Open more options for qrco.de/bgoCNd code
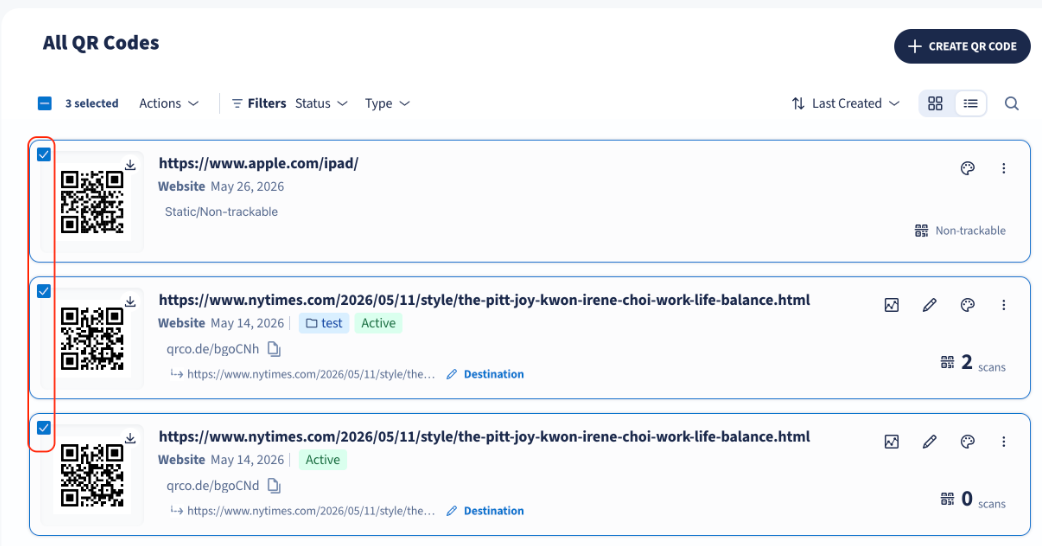This screenshot has height=546, width=1042. (x=1003, y=442)
